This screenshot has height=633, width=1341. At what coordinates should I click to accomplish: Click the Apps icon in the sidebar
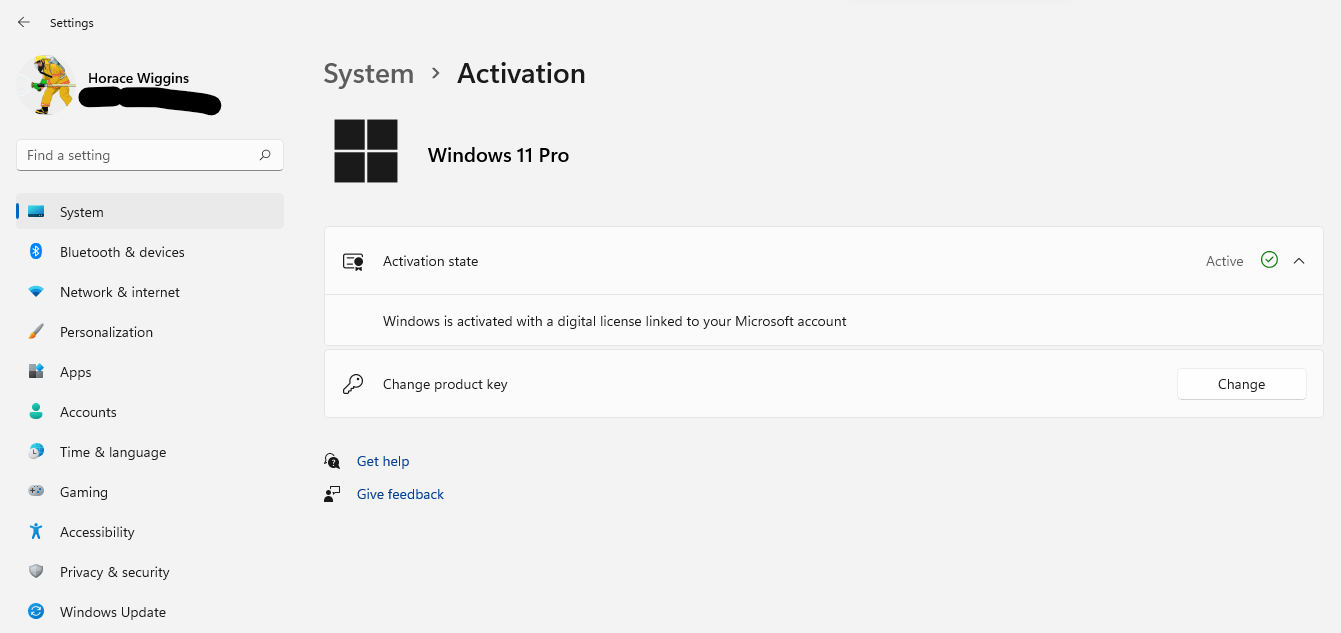coord(36,371)
